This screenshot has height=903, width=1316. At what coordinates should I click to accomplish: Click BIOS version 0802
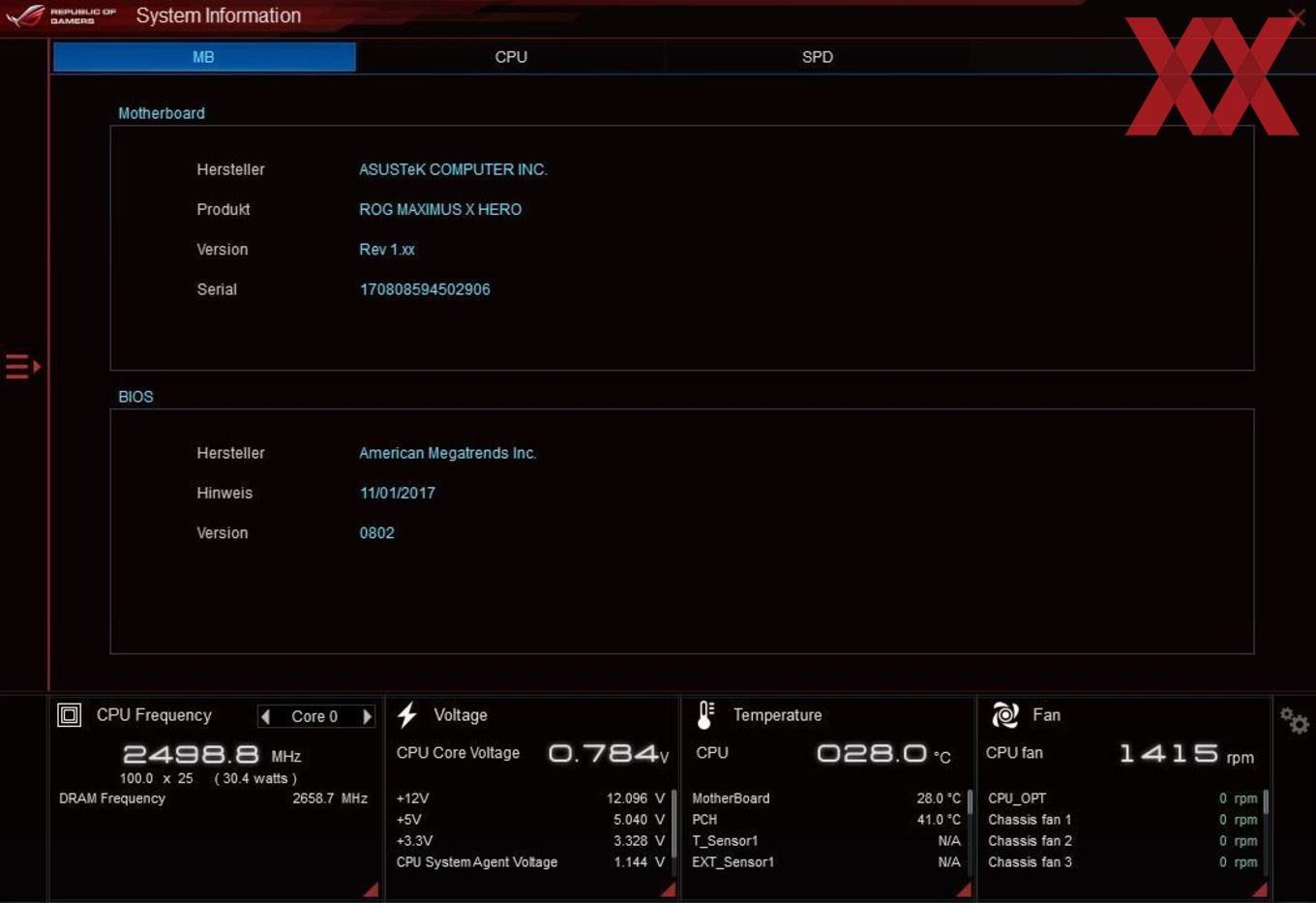376,533
